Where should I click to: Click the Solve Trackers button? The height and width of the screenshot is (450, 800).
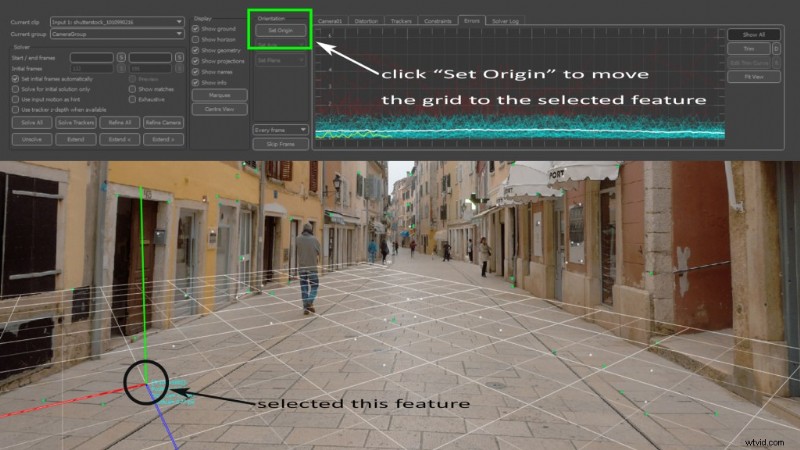(x=76, y=122)
